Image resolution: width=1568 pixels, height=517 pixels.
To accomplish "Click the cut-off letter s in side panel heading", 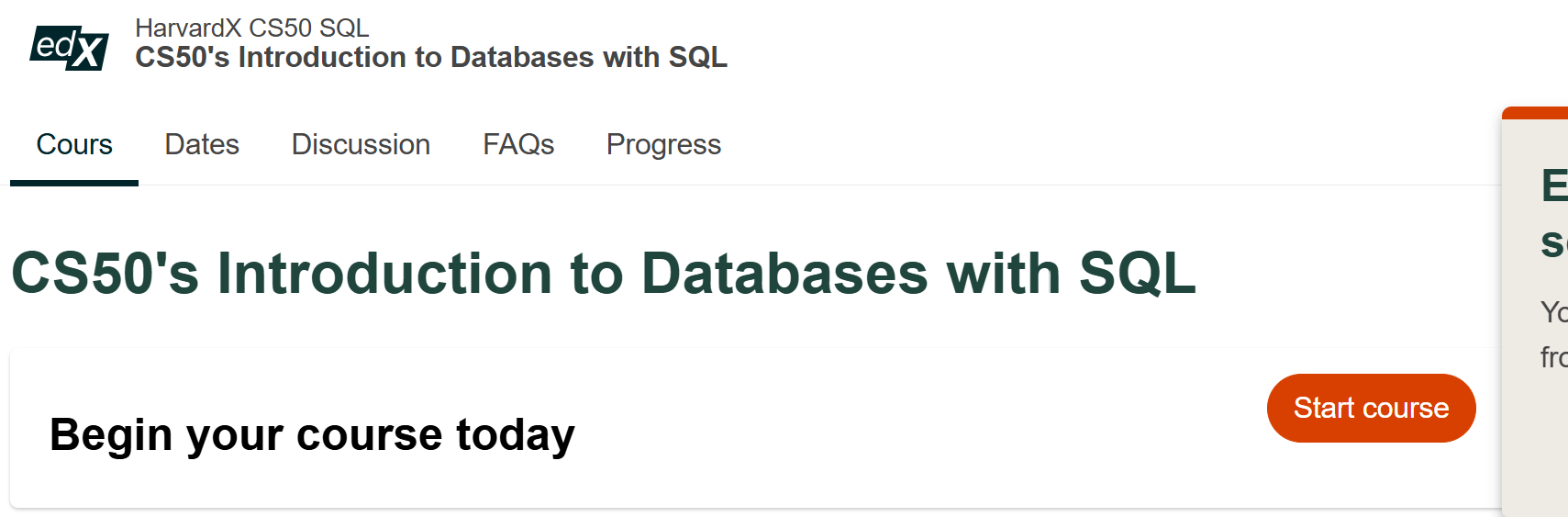I will click(x=1554, y=243).
